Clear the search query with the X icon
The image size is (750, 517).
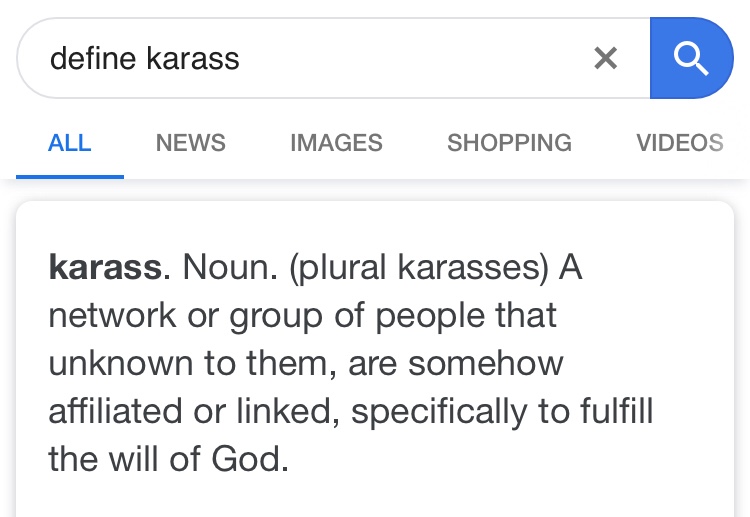(605, 59)
